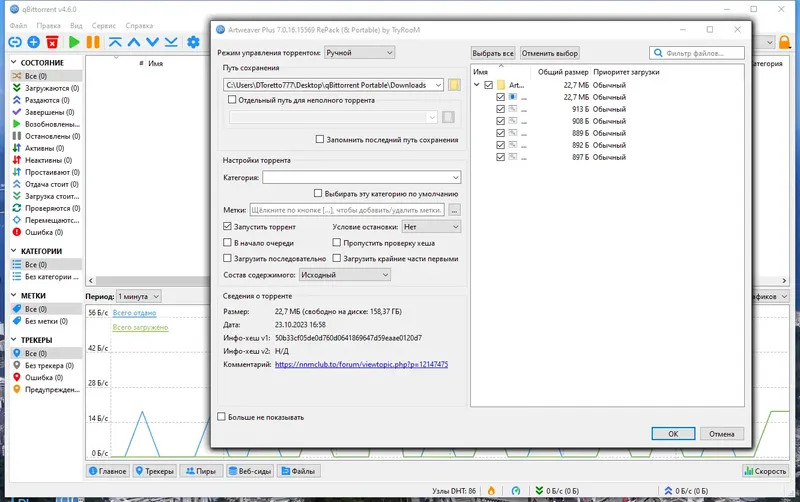Click the Отменить выбор button
Viewport: 800px width, 502px height.
coord(549,53)
